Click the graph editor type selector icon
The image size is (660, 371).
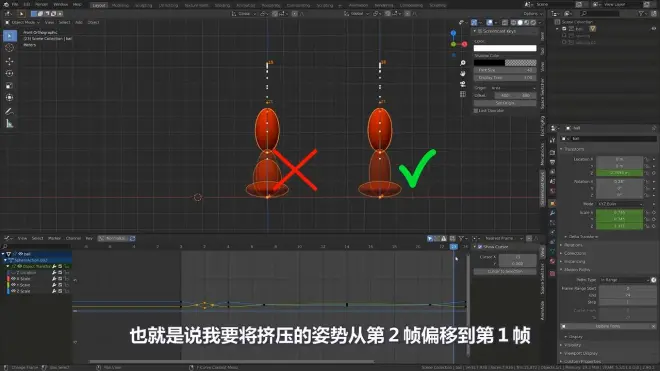click(x=8, y=238)
